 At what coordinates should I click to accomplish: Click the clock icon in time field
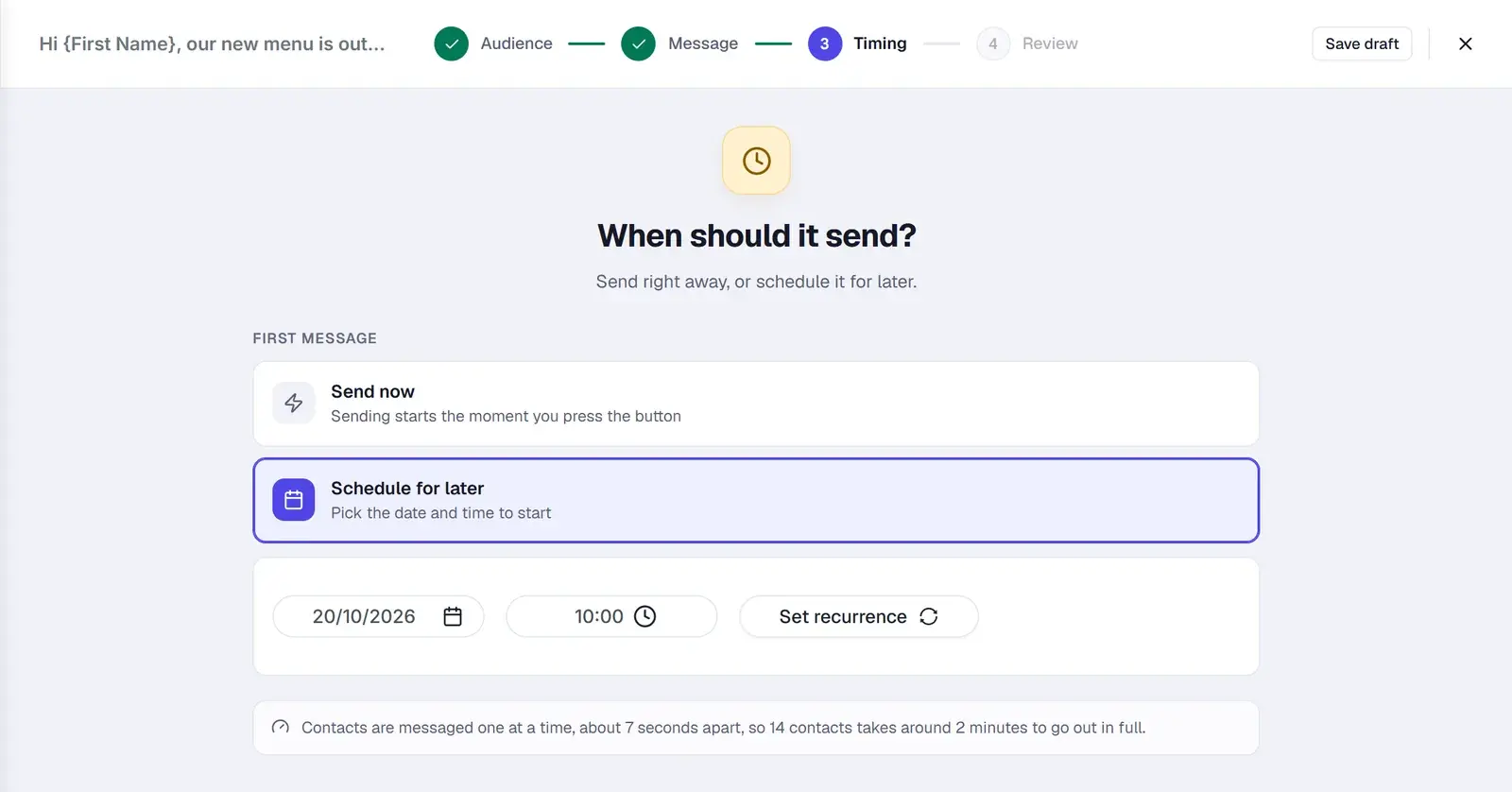(x=644, y=616)
